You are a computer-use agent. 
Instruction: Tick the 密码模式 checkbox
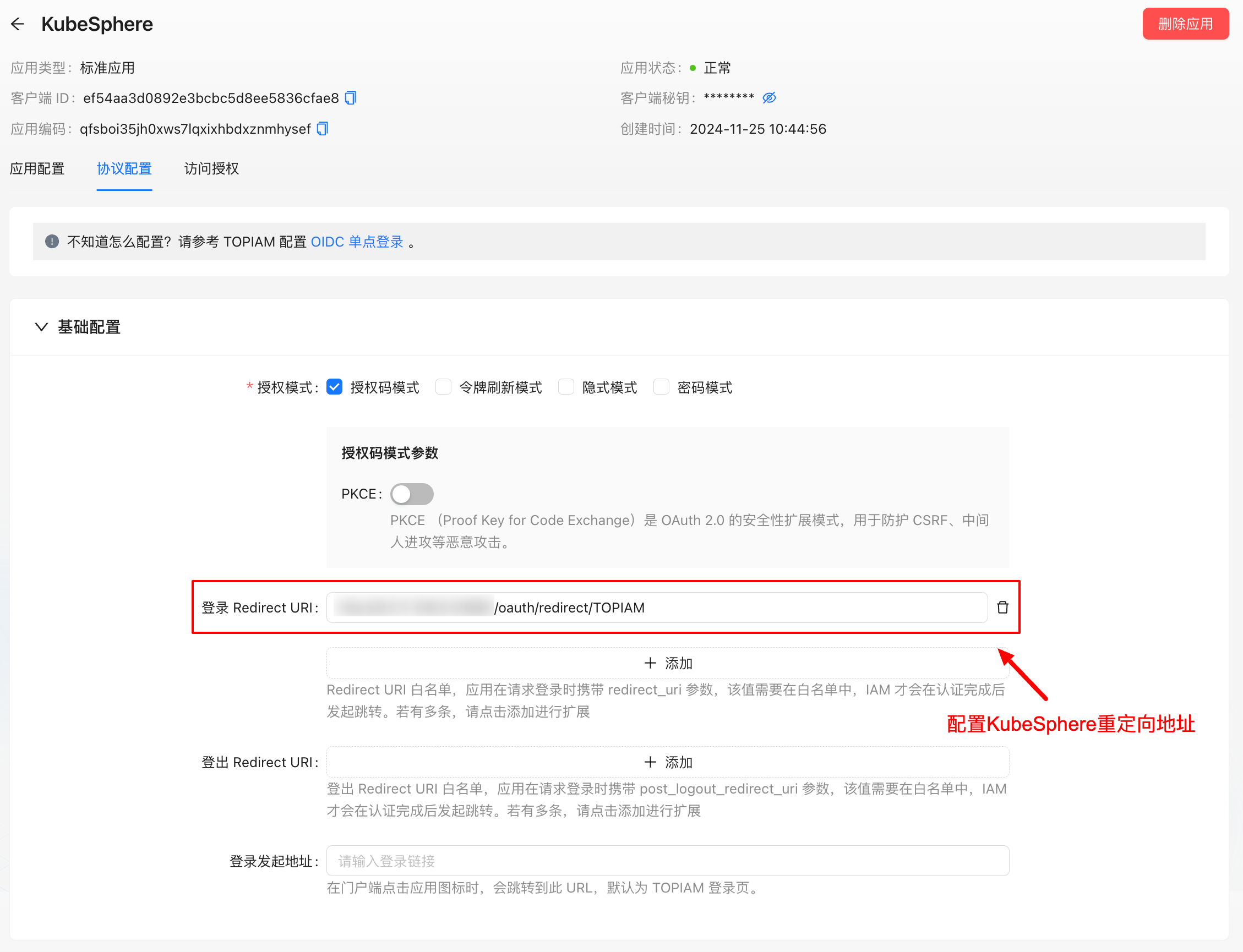tap(662, 387)
